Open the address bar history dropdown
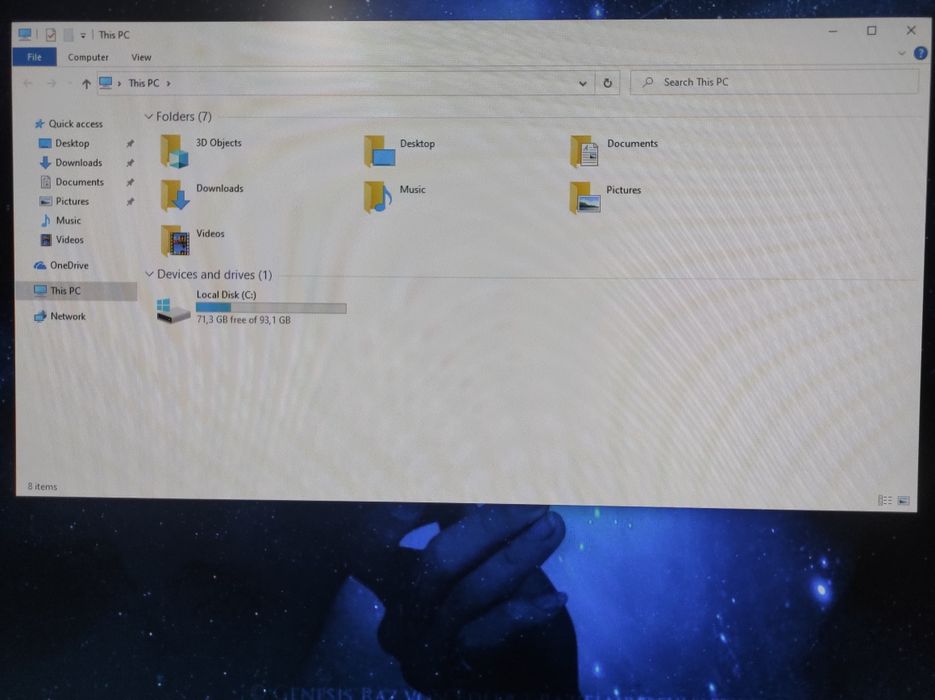Viewport: 935px width, 700px height. pos(583,83)
